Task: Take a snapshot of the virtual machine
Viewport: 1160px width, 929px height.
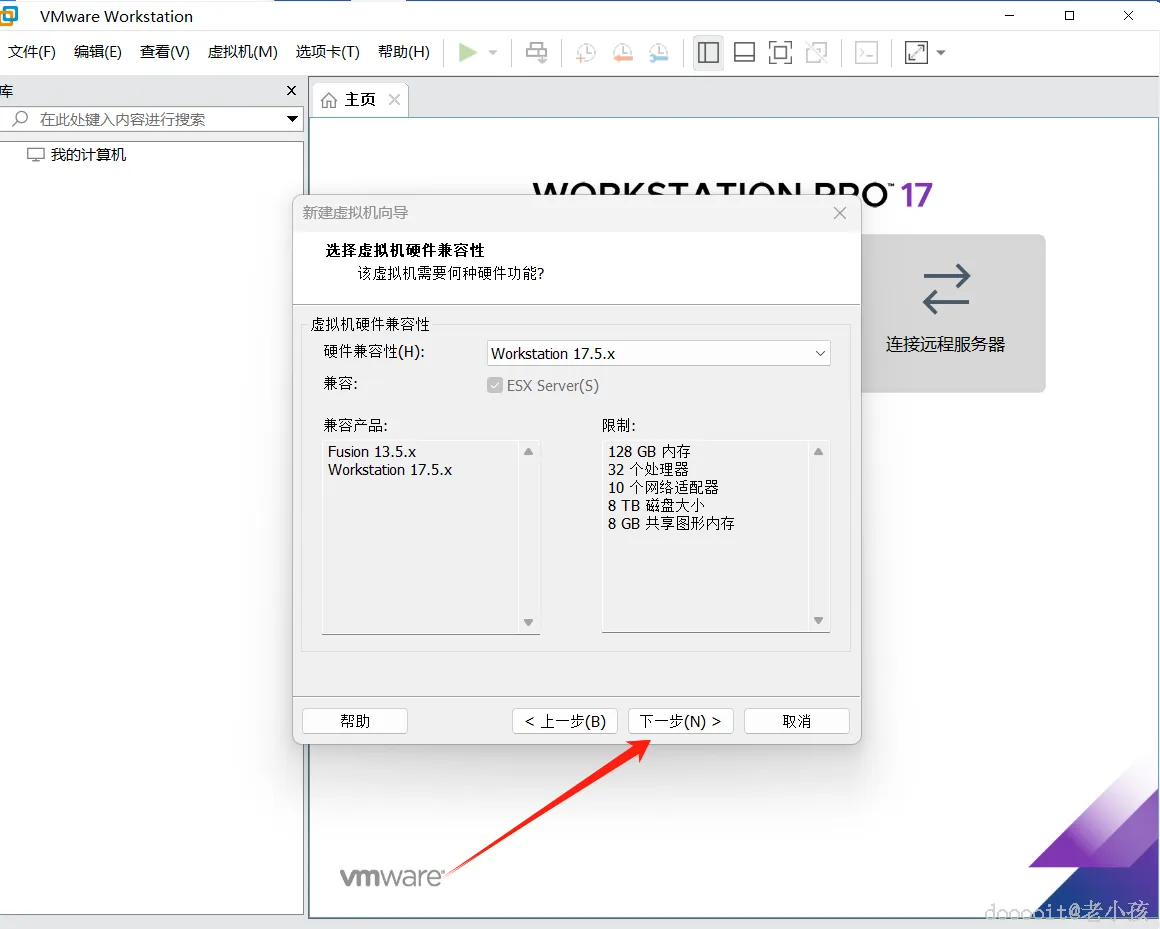Action: (585, 52)
